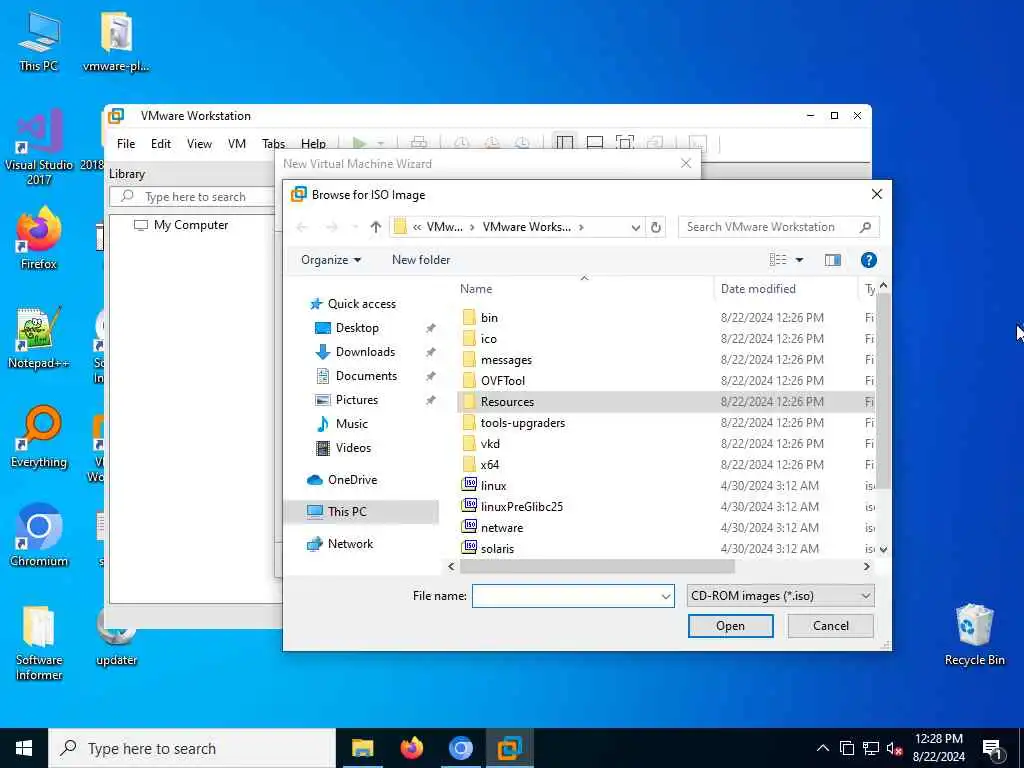Show hidden system tray icons
The image size is (1024, 768).
pos(823,748)
